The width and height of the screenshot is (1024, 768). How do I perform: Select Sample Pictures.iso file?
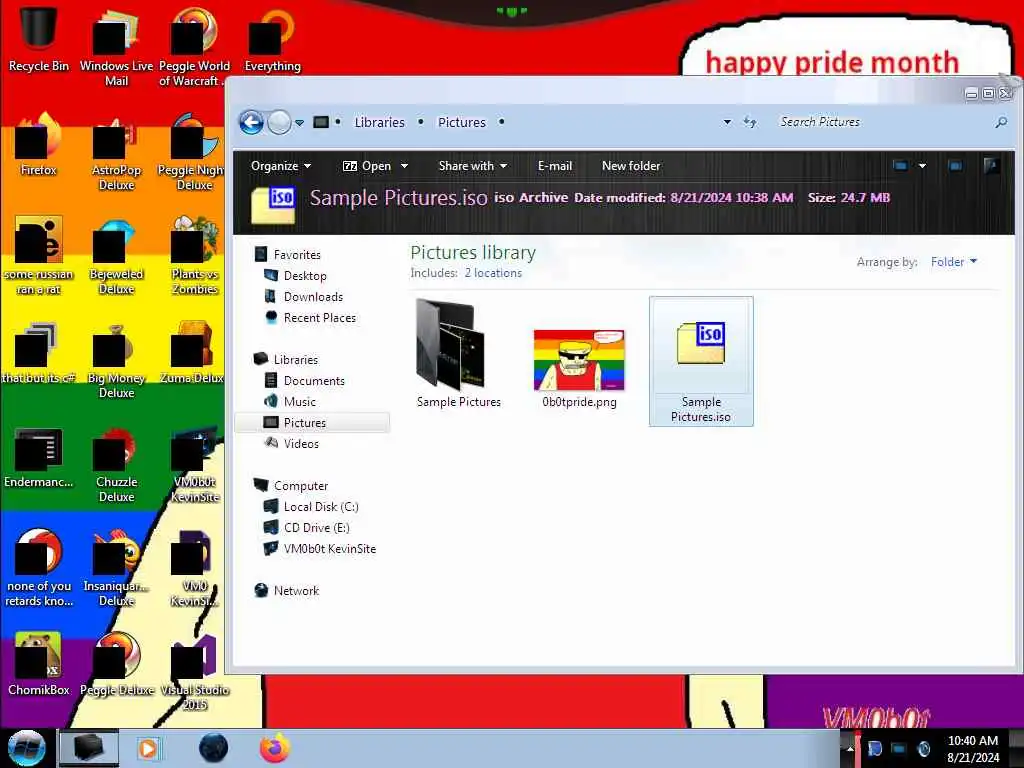point(701,361)
